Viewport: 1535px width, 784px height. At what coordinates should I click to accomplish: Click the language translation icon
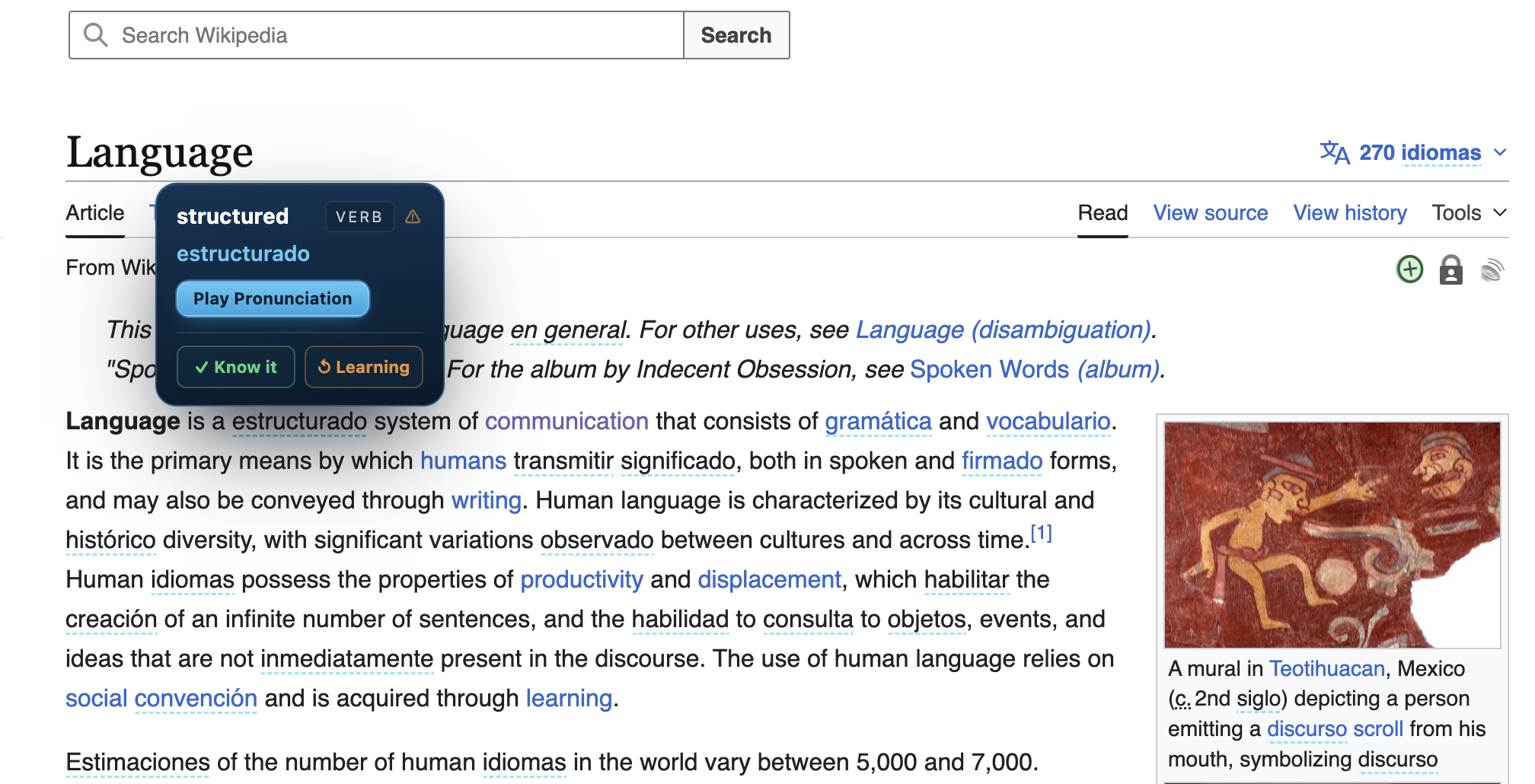point(1335,152)
